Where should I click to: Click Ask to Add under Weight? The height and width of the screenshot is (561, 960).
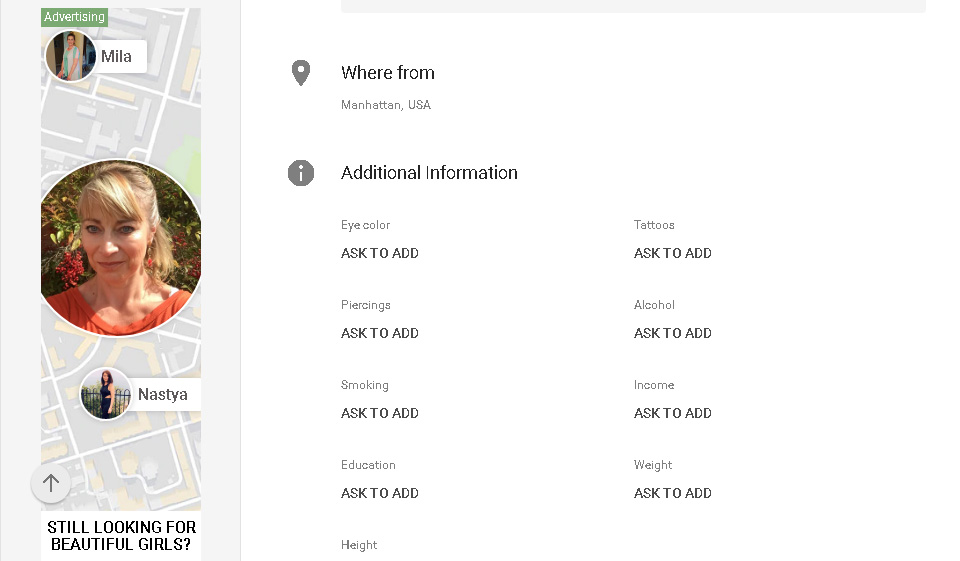pyautogui.click(x=673, y=493)
